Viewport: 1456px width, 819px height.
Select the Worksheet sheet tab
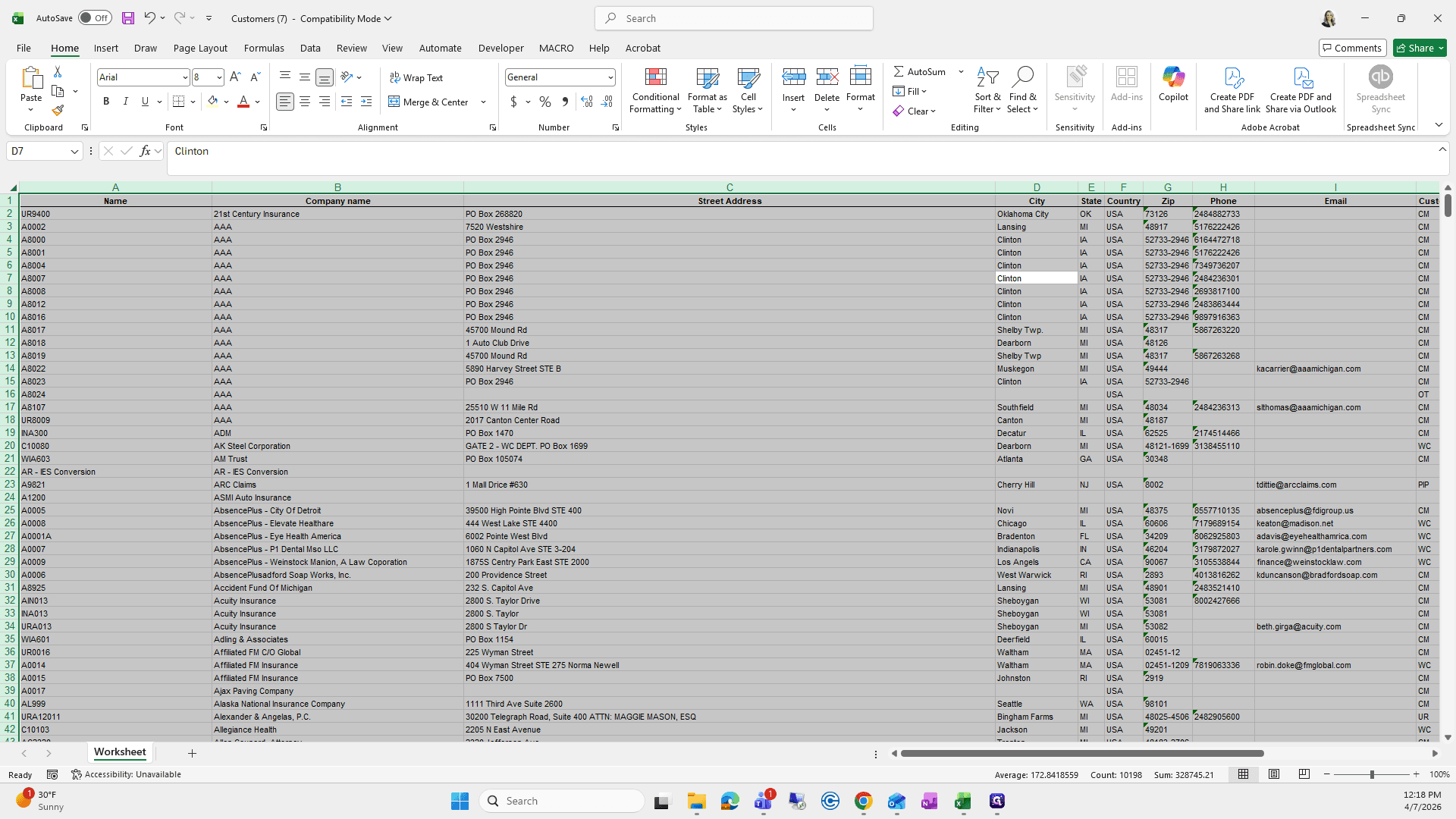point(120,752)
